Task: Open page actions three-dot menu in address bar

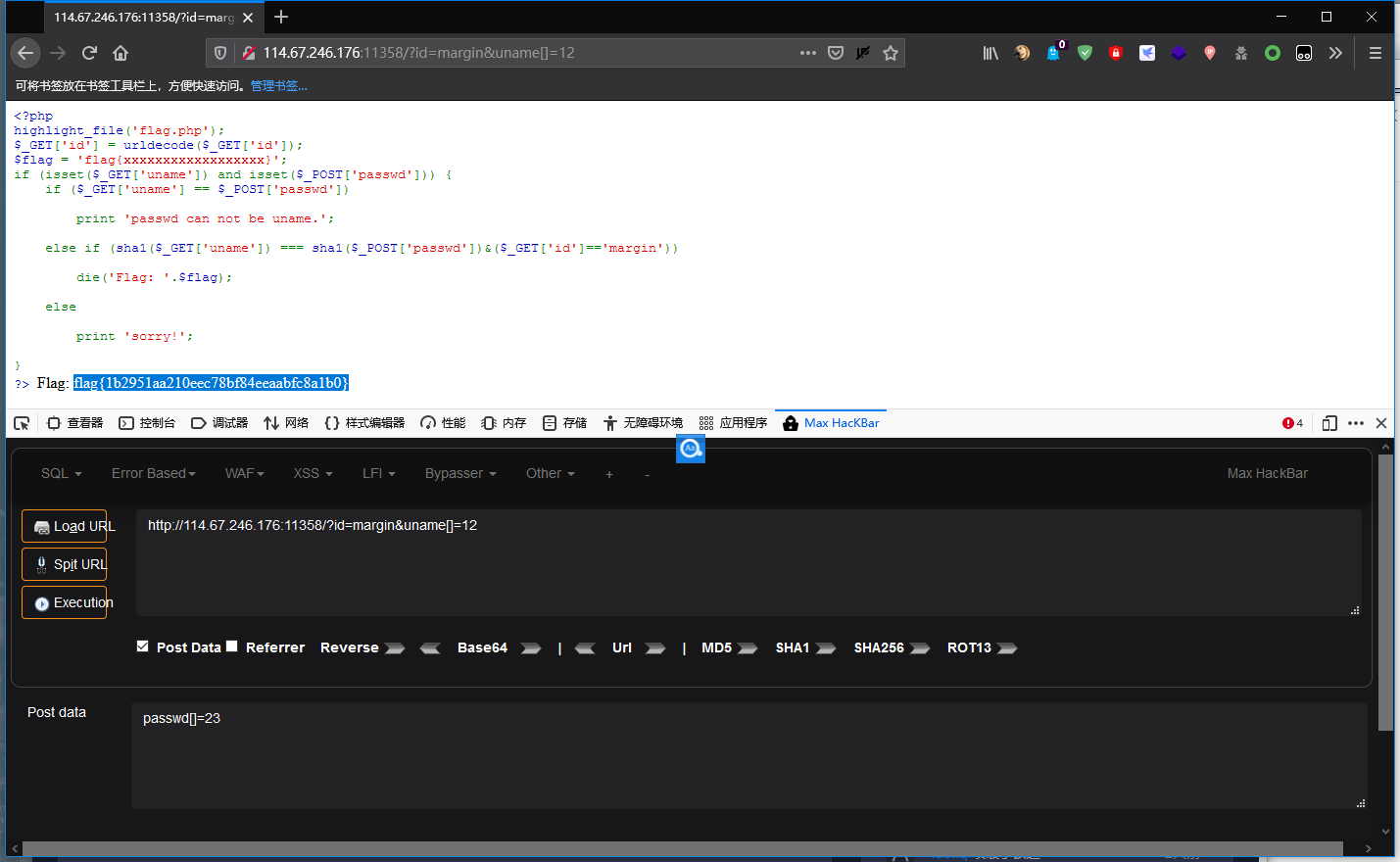Action: (808, 53)
